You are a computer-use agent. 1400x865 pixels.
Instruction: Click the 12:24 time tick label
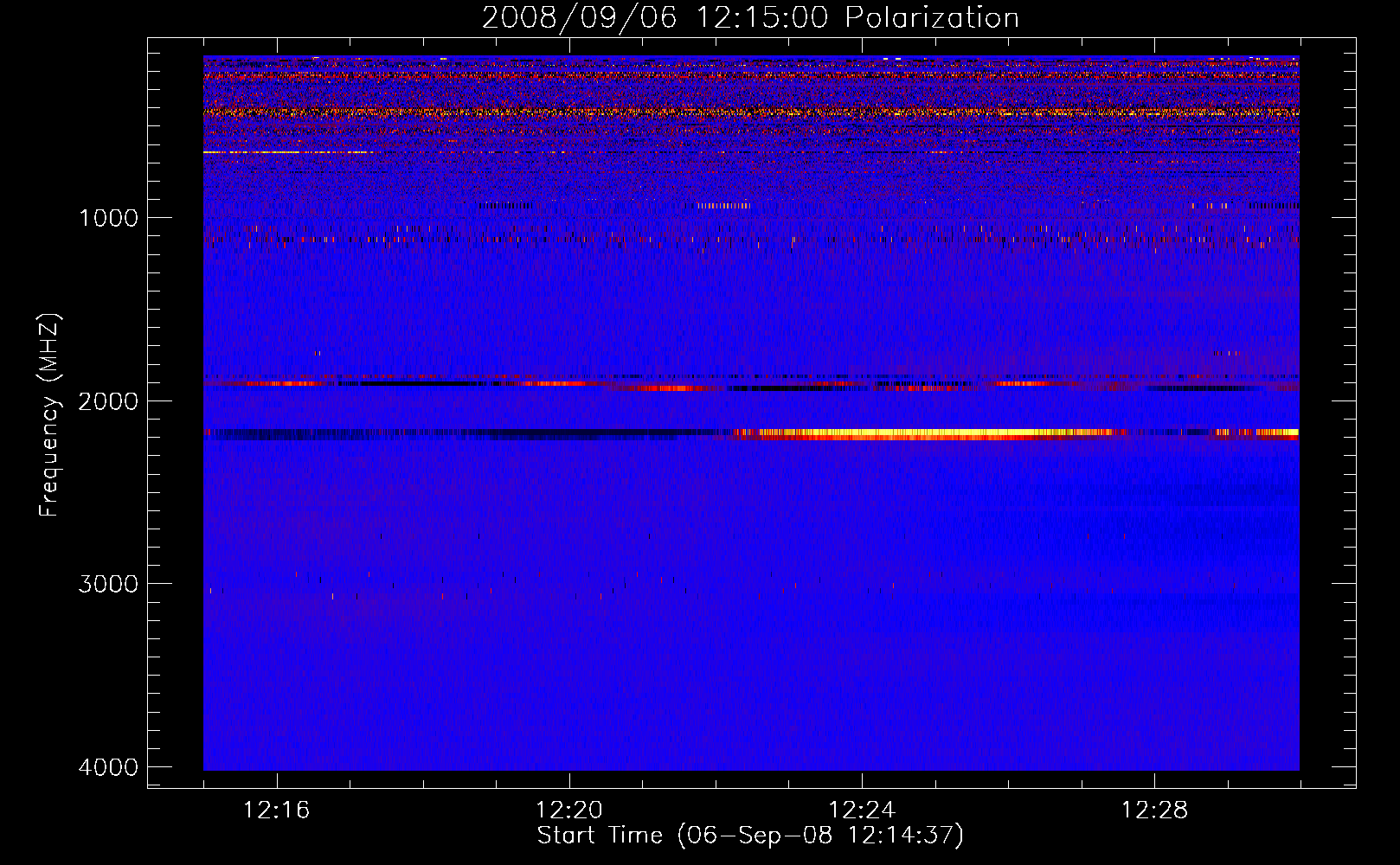tap(861, 811)
